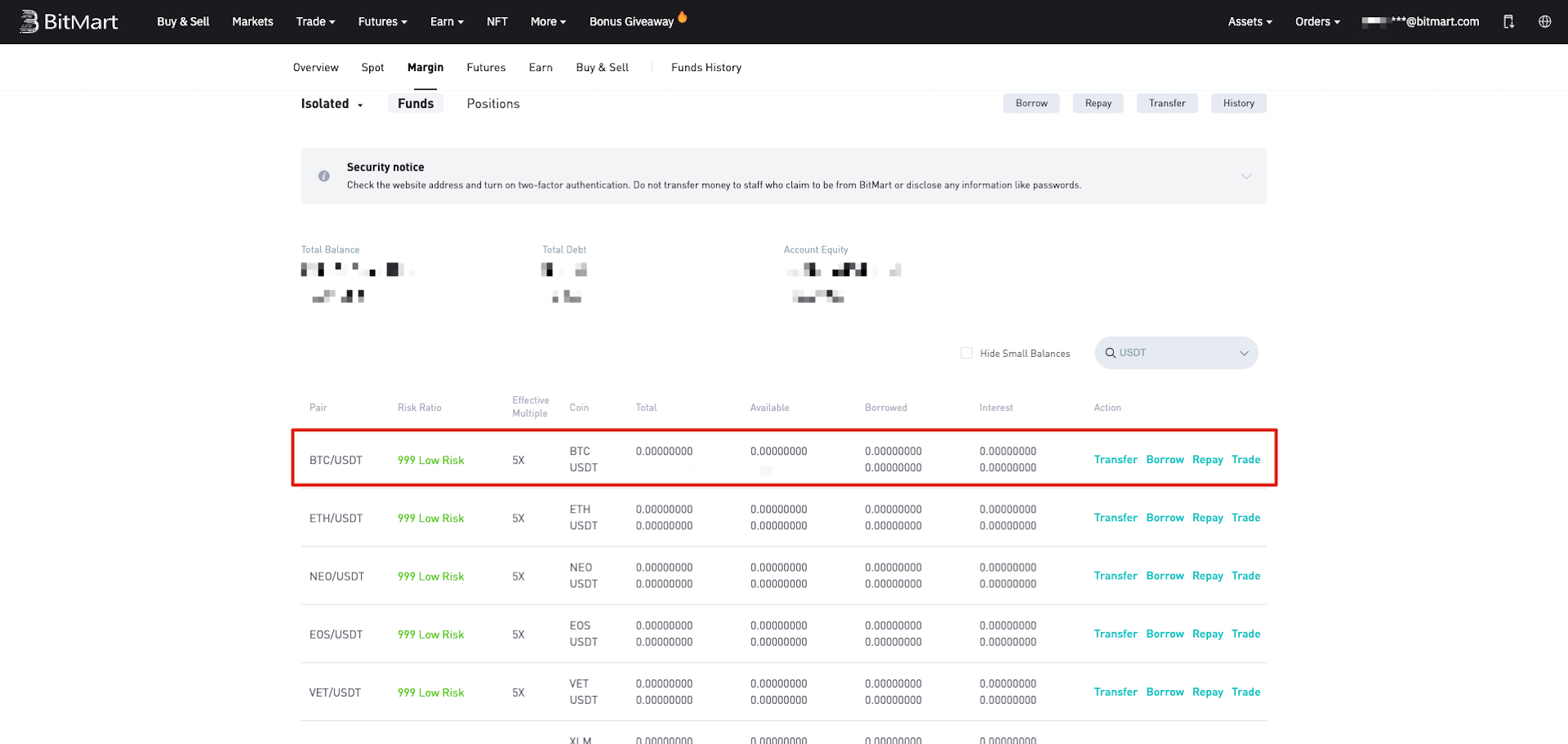Screen dimensions: 1568x744
Task: Click Transfer in VET/USDT row
Action: [1116, 692]
